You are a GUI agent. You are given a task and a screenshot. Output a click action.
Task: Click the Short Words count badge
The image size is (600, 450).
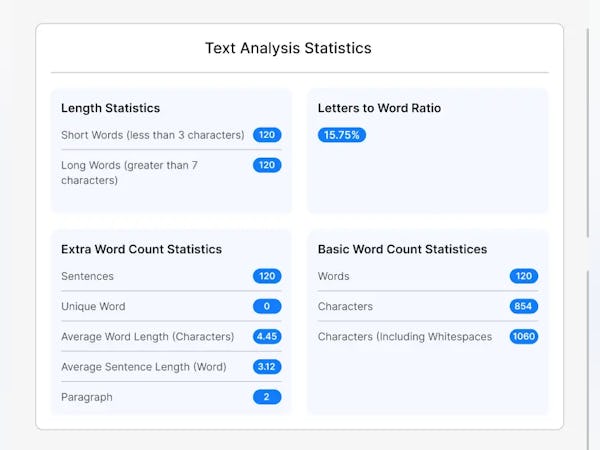click(x=267, y=135)
